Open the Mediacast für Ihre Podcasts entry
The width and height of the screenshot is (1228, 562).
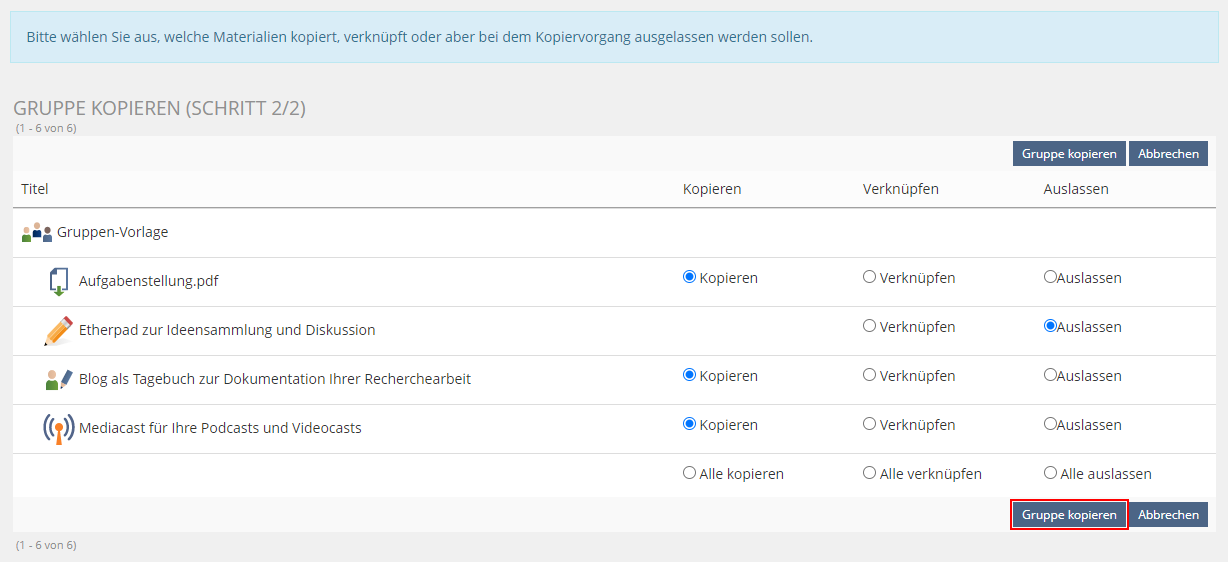(220, 428)
